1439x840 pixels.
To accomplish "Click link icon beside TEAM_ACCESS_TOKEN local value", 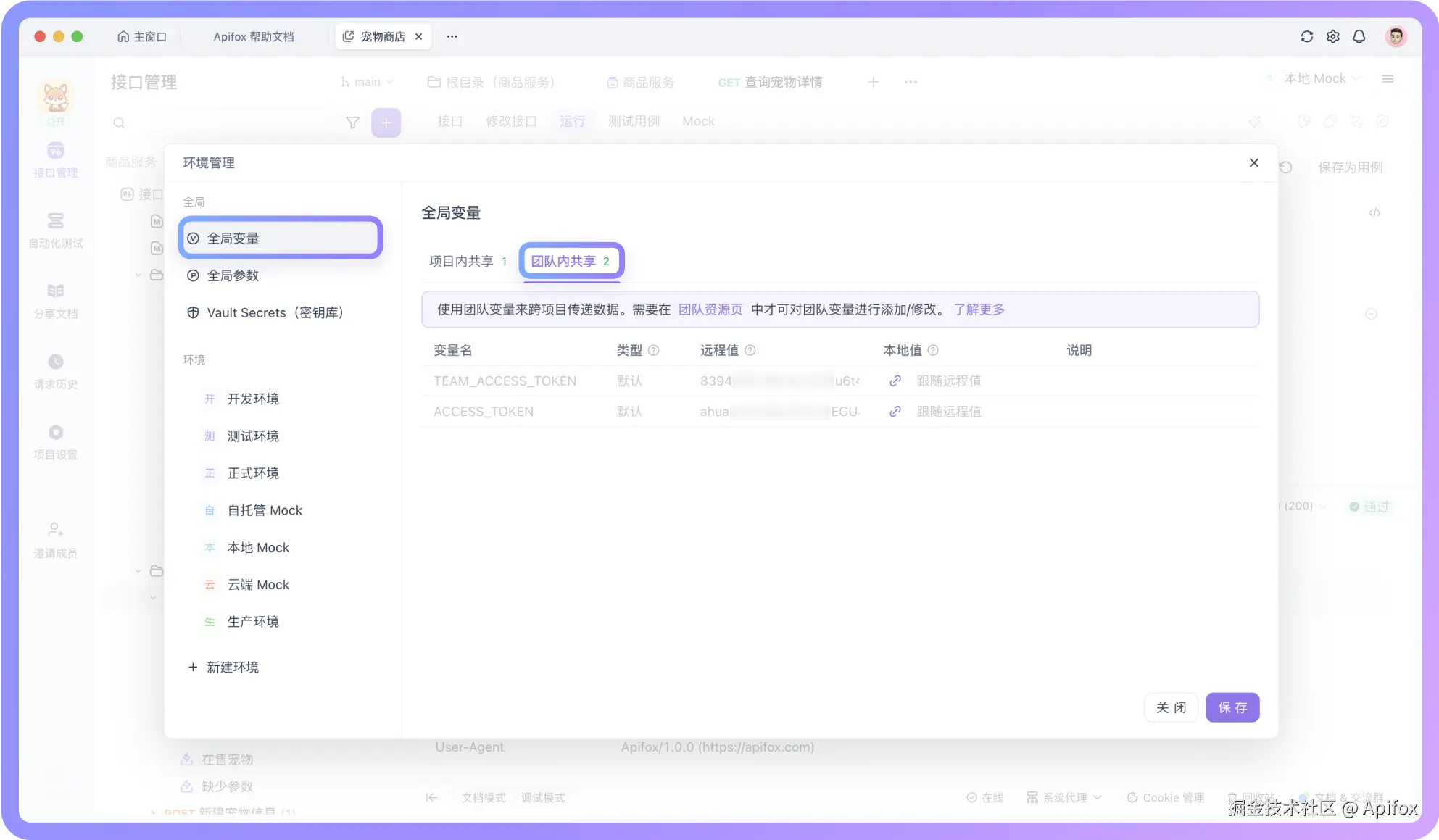I will click(895, 381).
